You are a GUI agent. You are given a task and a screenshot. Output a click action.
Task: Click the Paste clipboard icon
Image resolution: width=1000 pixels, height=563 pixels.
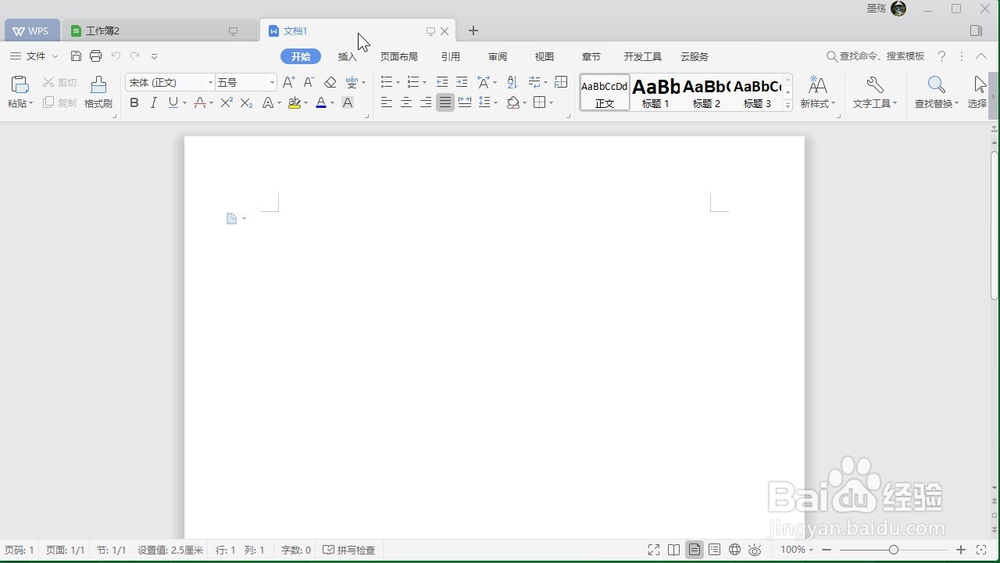20,85
